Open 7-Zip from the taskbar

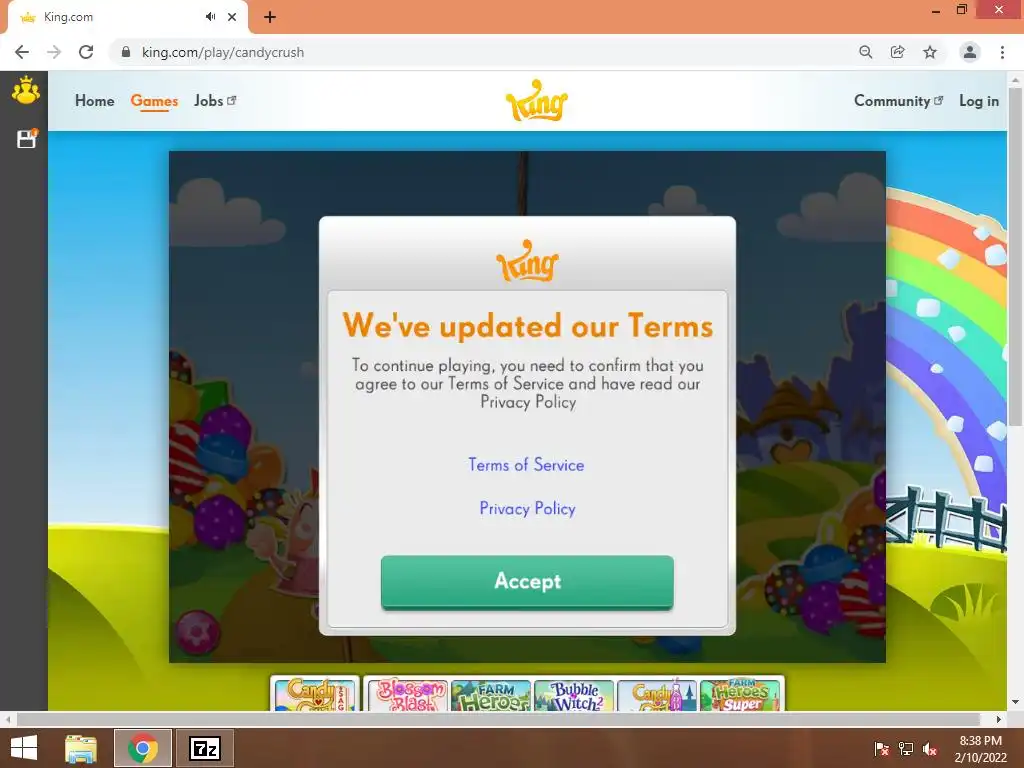204,748
